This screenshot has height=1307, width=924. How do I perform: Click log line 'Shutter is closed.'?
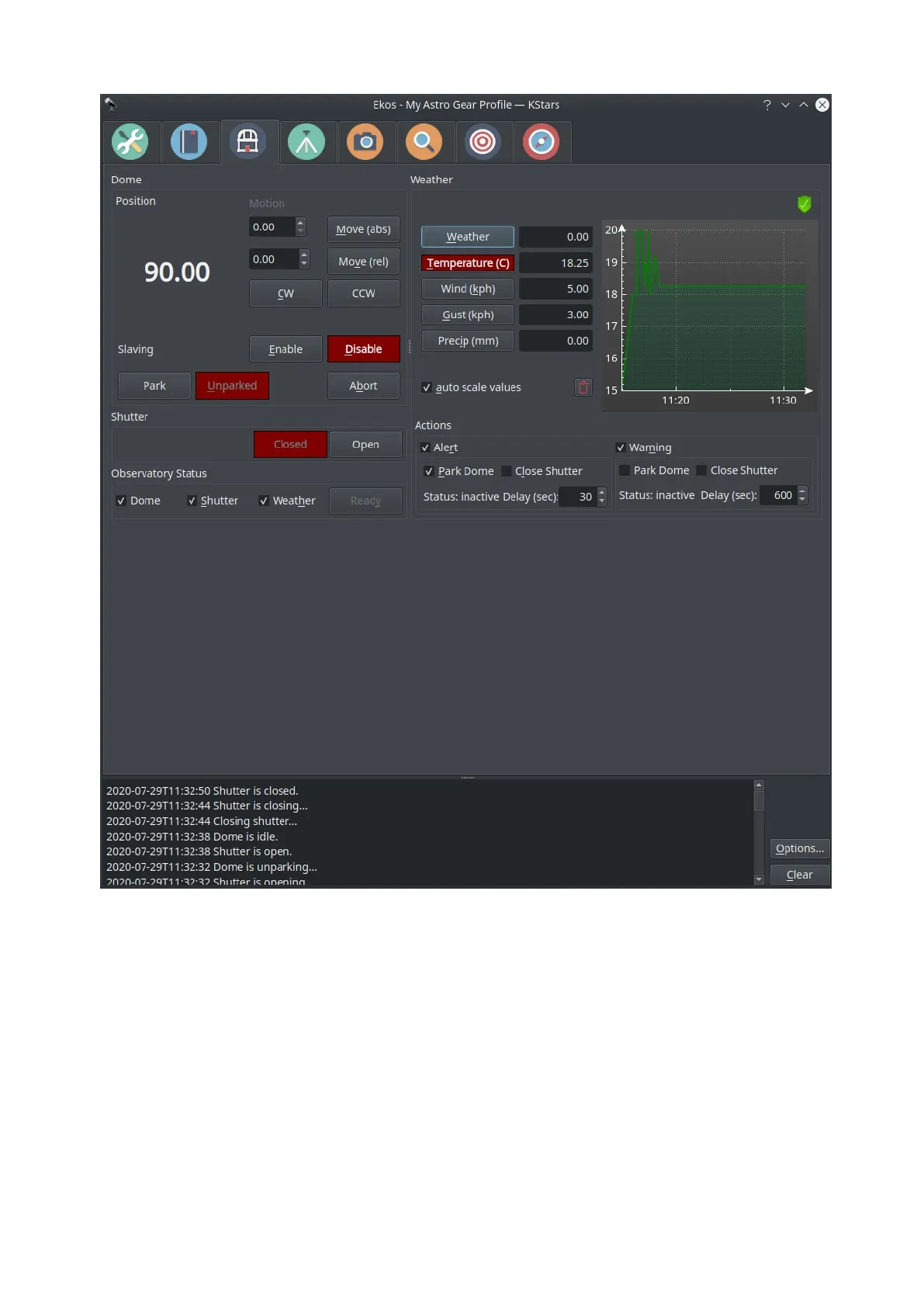pos(202,791)
